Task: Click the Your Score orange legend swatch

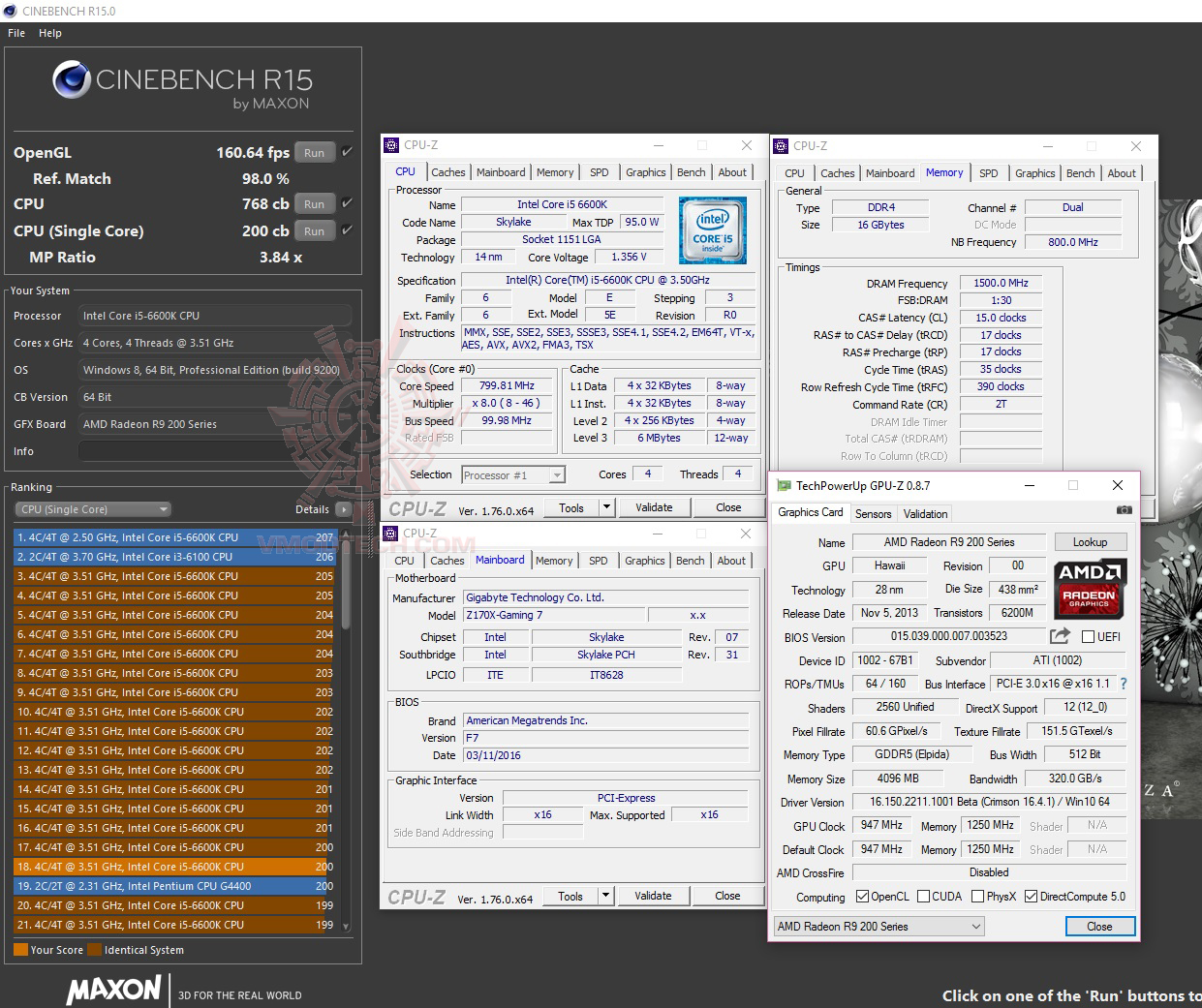Action: coord(20,950)
